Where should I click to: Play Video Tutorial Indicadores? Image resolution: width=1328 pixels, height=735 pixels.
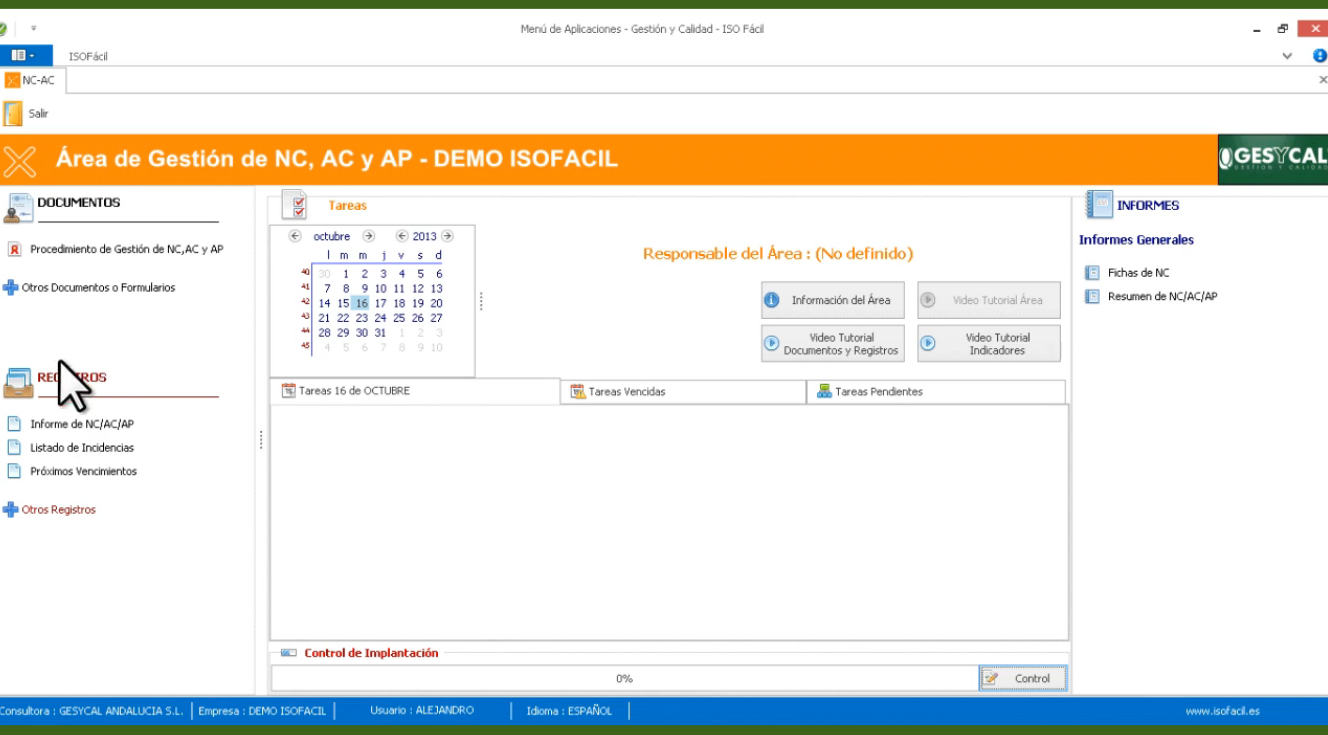(x=989, y=344)
